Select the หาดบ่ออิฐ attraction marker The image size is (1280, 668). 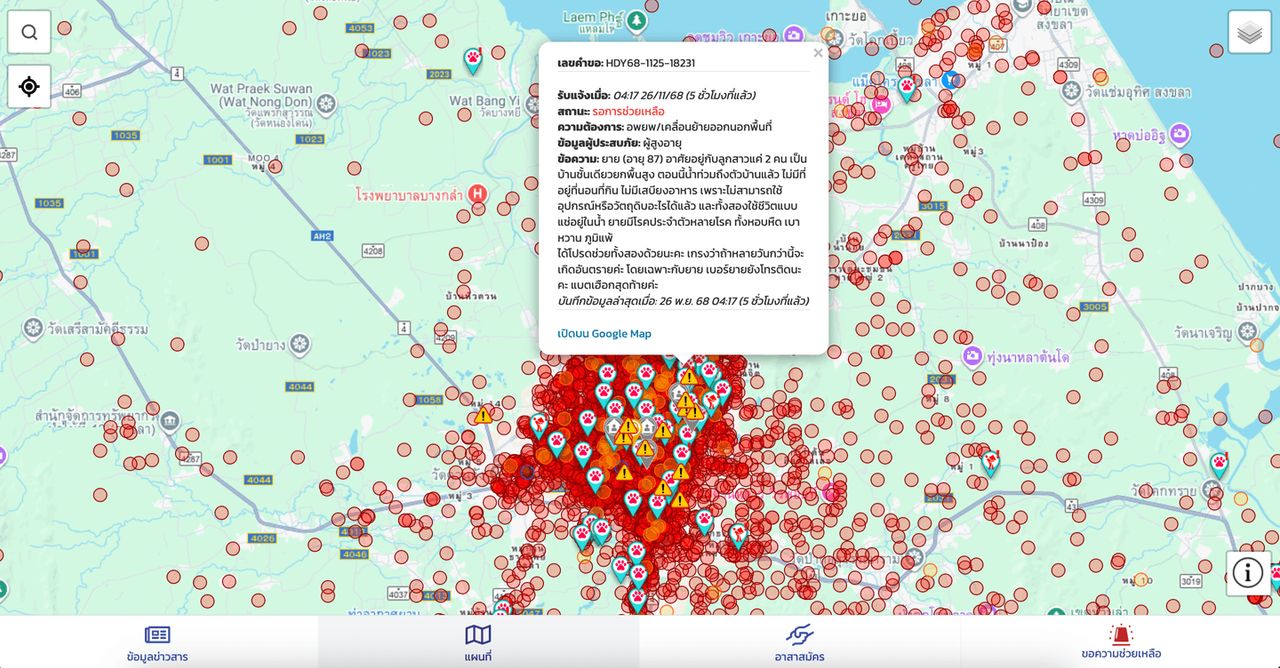[x=1180, y=134]
